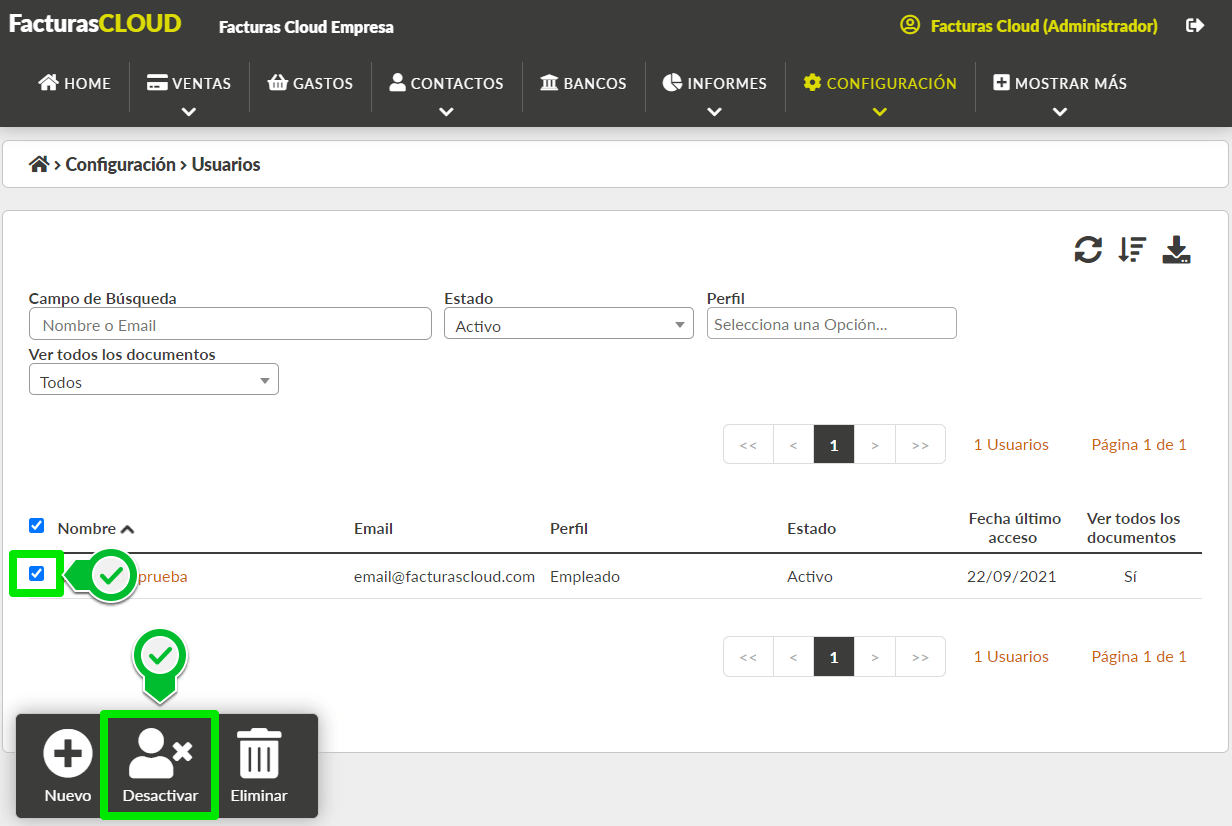
Task: Click the download/export icon
Action: pyautogui.click(x=1176, y=250)
